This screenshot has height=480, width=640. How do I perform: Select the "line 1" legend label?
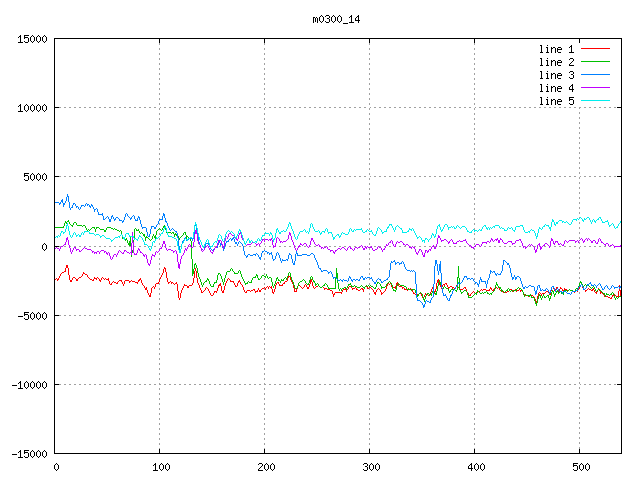pyautogui.click(x=556, y=49)
